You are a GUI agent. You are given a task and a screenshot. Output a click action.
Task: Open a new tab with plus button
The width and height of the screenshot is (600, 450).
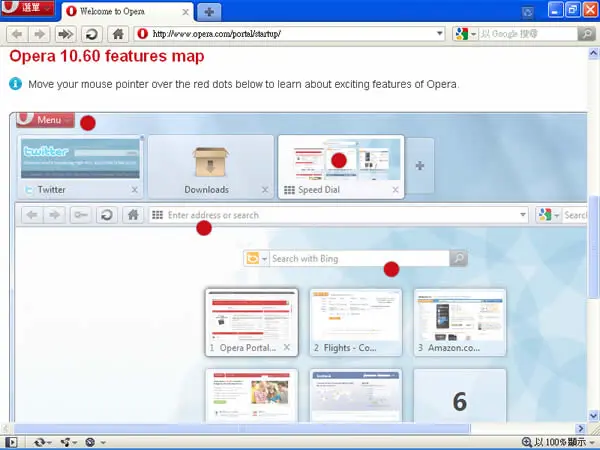point(209,12)
